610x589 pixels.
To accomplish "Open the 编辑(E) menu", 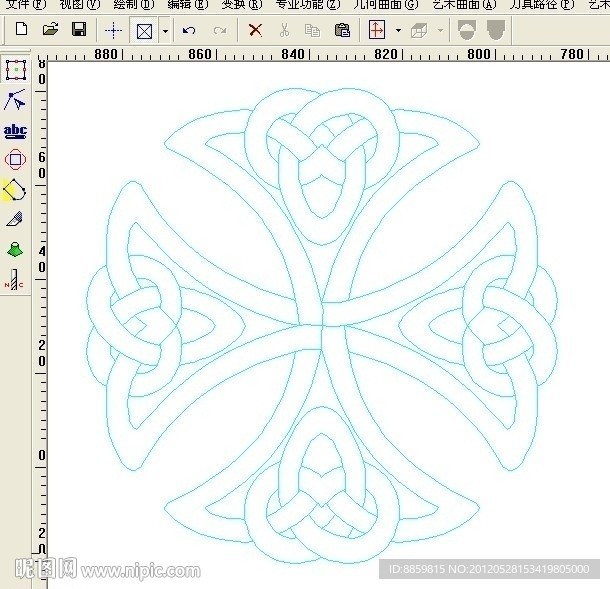I will [x=188, y=4].
